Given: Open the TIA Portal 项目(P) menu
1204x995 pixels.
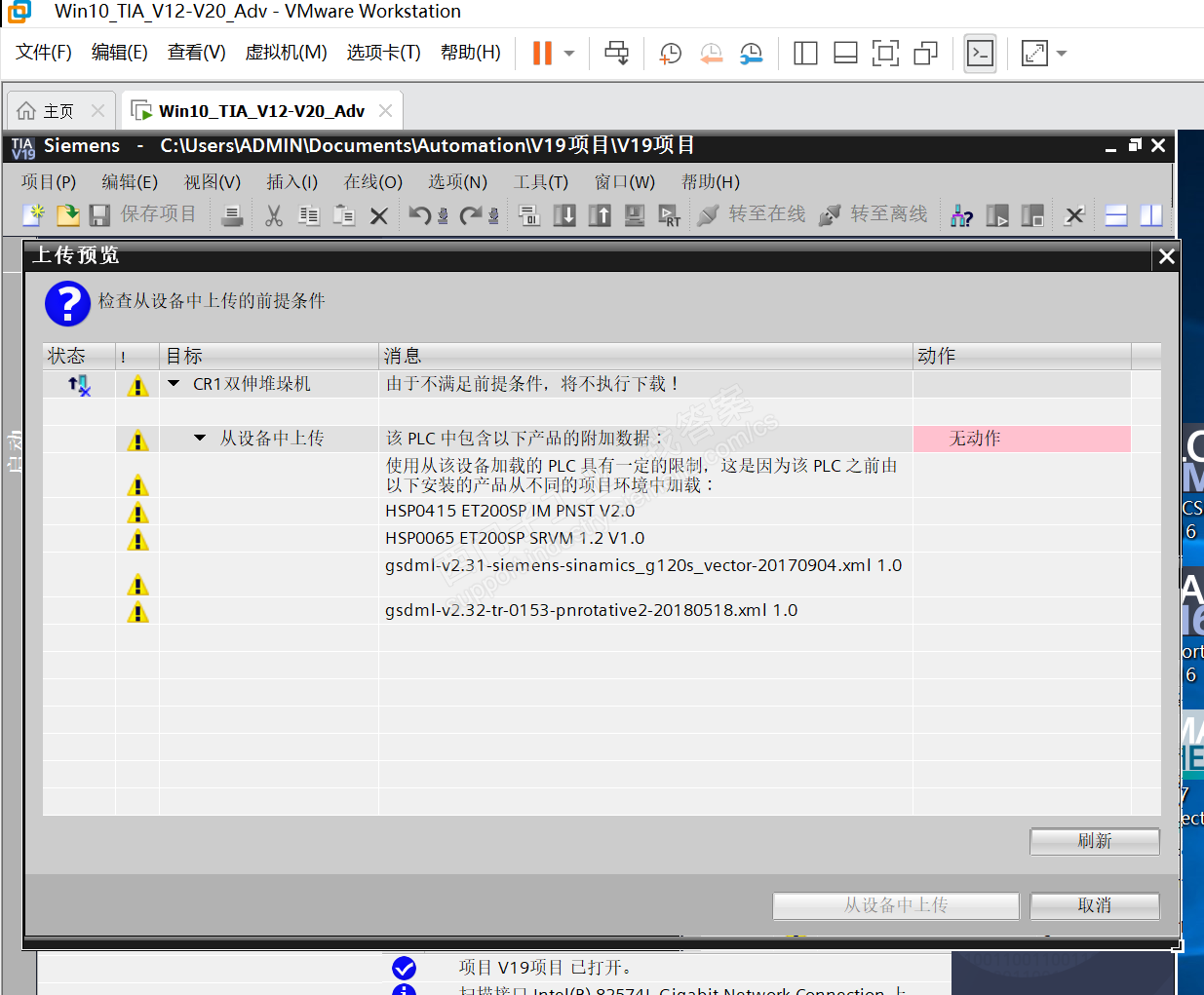Looking at the screenshot, I should [49, 182].
